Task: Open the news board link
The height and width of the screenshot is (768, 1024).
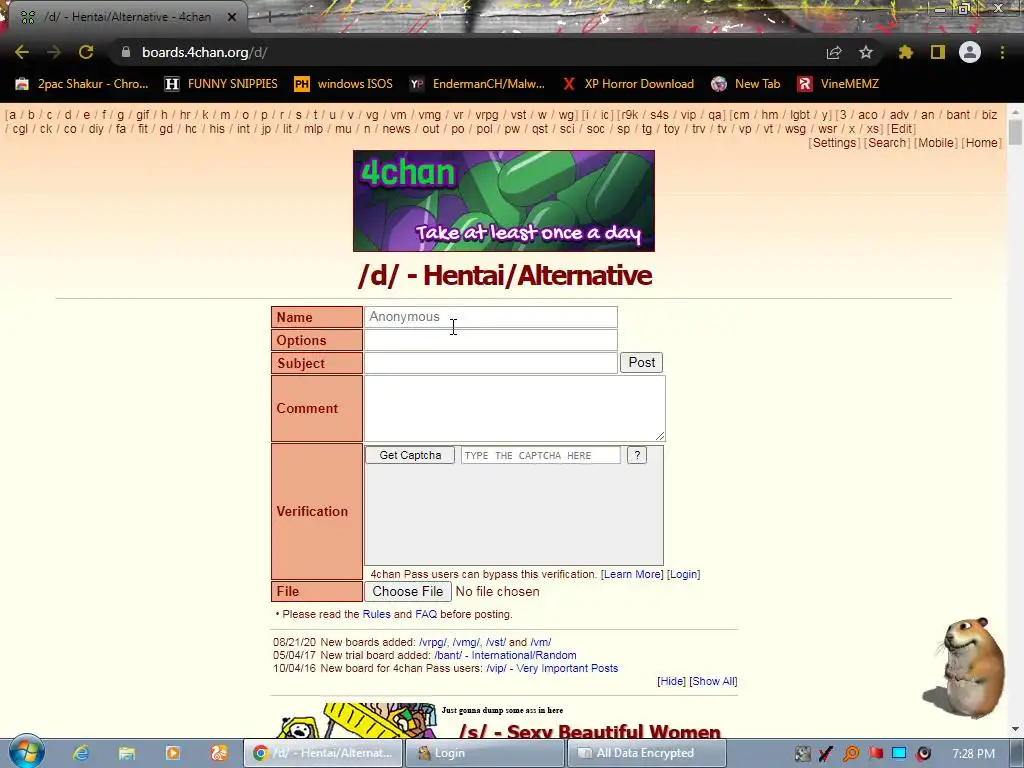Action: [x=396, y=129]
